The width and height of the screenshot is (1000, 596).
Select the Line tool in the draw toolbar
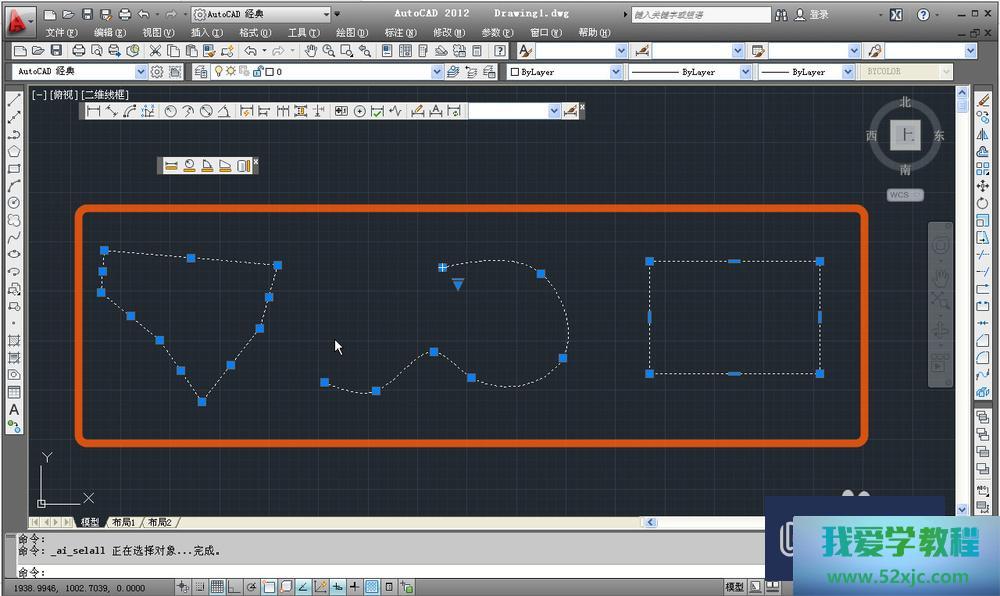point(14,100)
